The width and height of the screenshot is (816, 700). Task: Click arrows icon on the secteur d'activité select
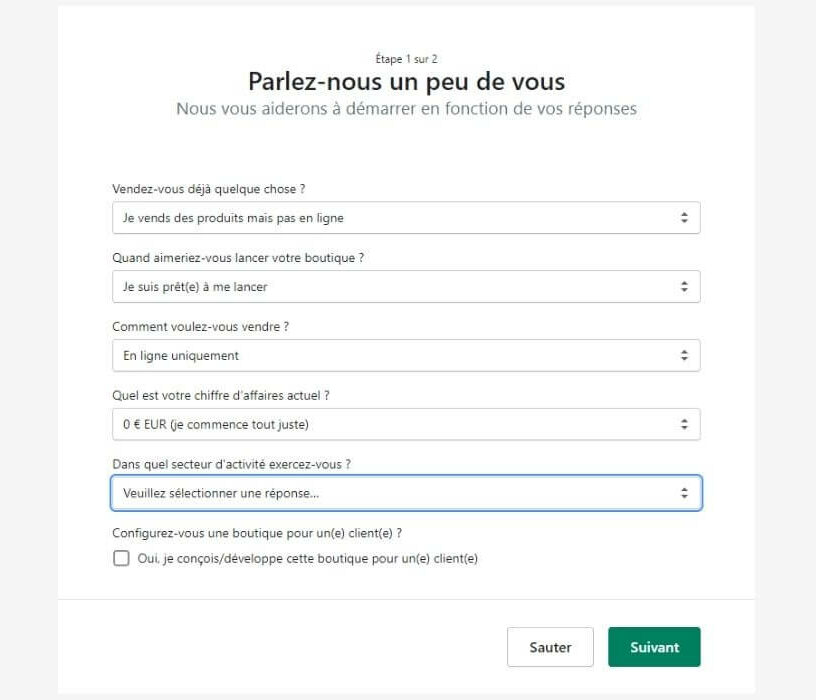pyautogui.click(x=684, y=493)
